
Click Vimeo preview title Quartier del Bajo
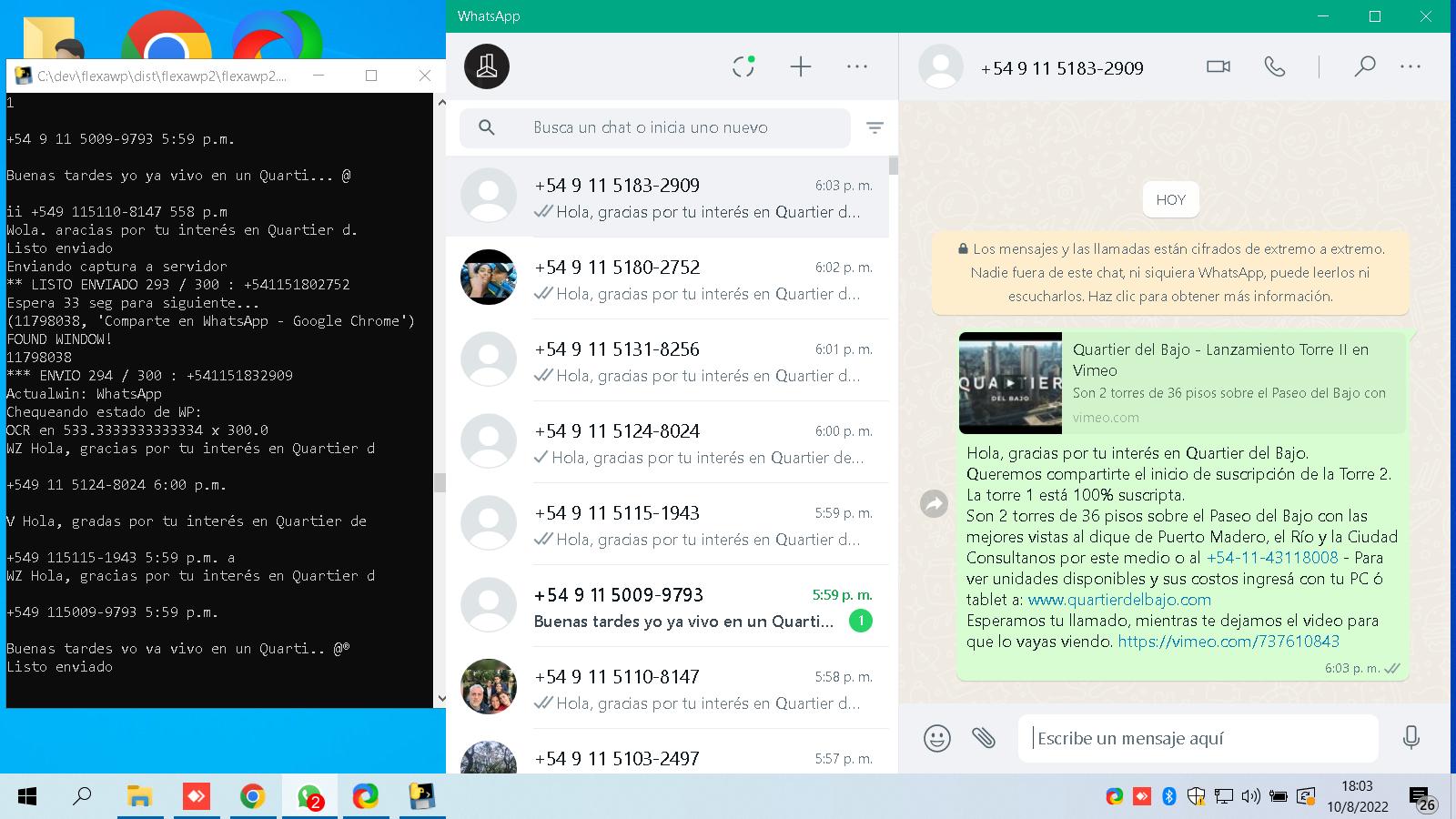[1220, 359]
